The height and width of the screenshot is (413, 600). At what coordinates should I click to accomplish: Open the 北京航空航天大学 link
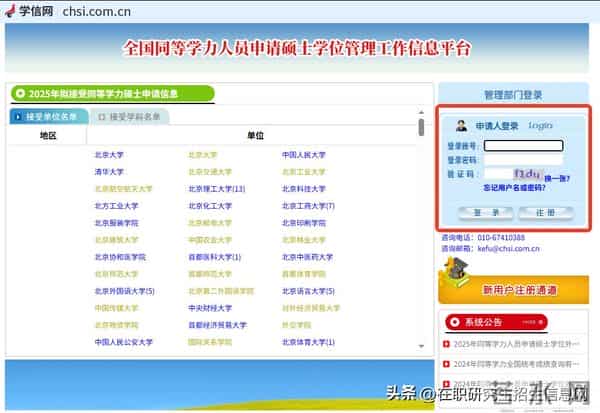coord(123,189)
